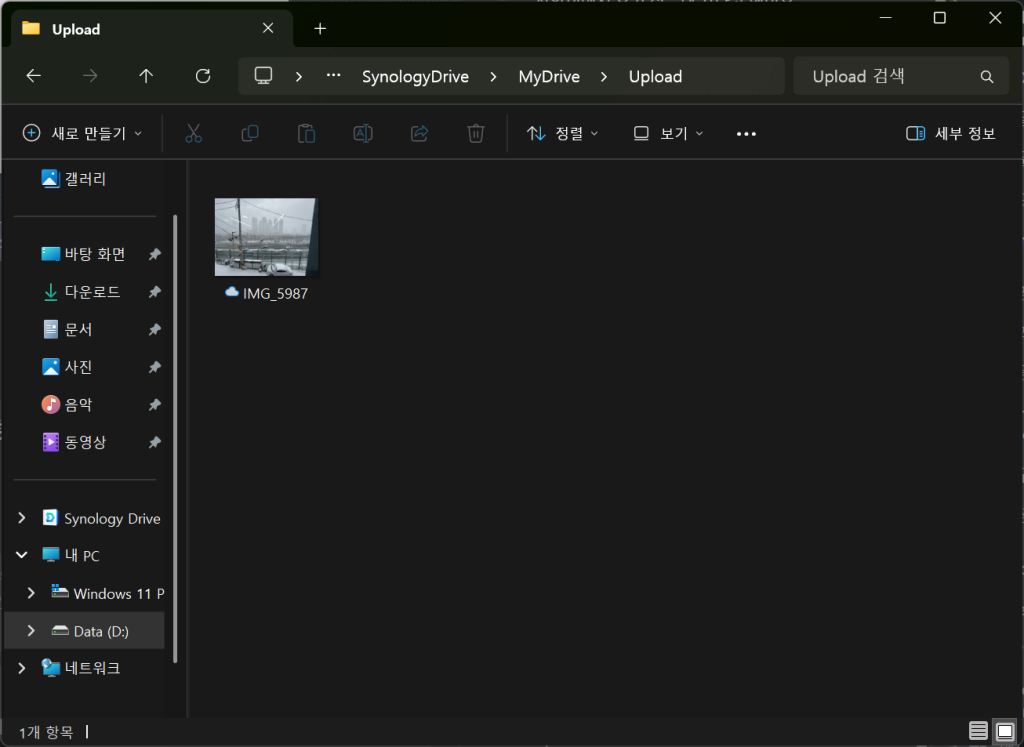Toggle the 세부 정보 details pane
This screenshot has width=1024, height=747.
951,134
